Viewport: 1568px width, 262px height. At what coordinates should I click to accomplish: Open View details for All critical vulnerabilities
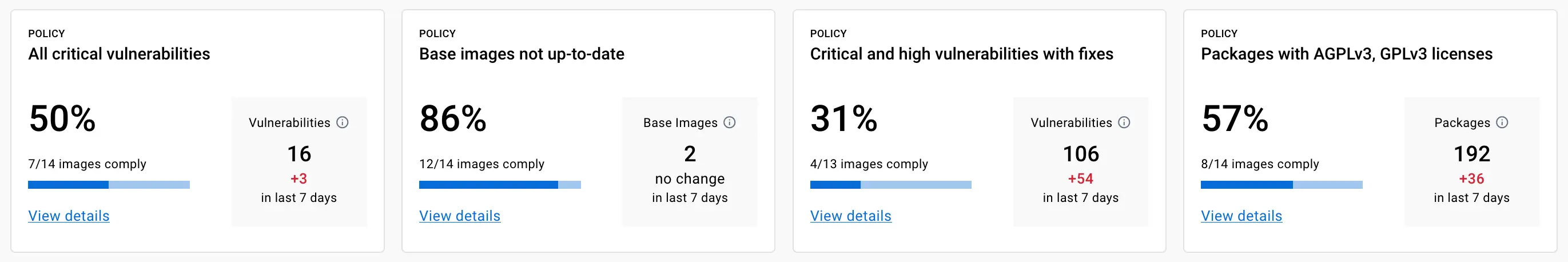click(x=69, y=216)
